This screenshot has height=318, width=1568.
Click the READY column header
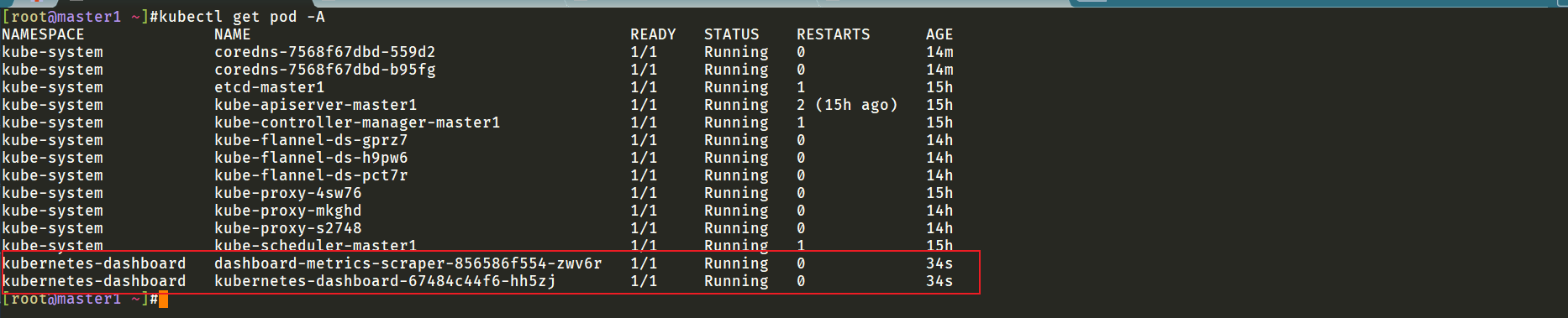pos(653,34)
